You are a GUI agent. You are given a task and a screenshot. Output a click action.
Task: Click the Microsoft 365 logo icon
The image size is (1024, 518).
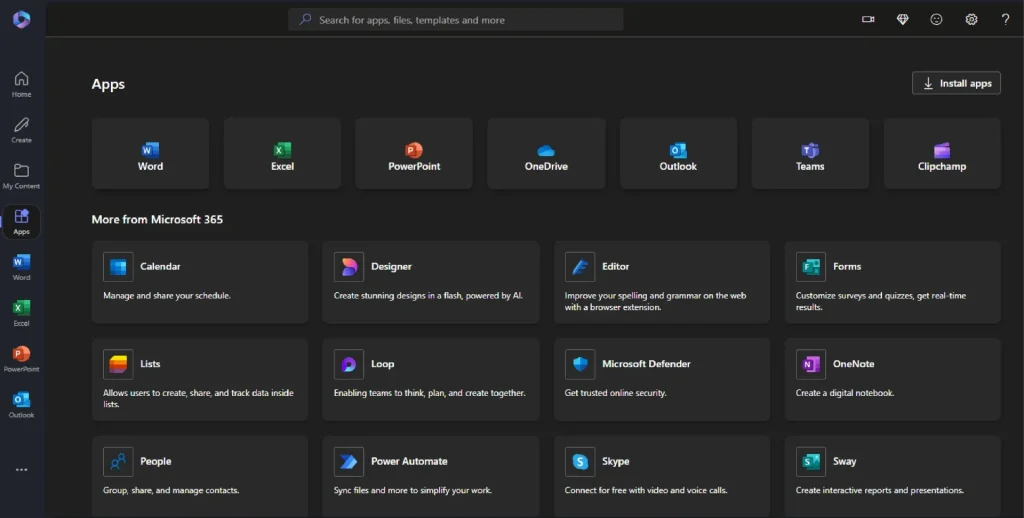pyautogui.click(x=22, y=19)
